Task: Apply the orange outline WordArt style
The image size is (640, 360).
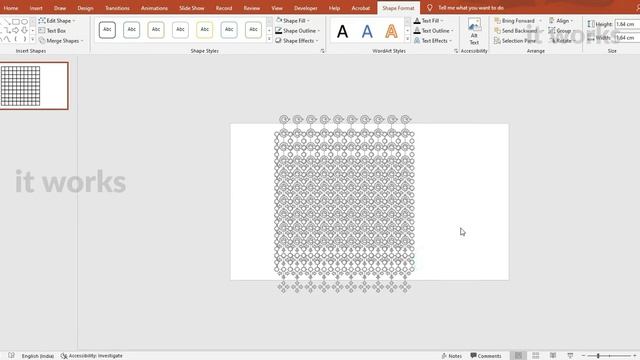Action: pyautogui.click(x=391, y=31)
